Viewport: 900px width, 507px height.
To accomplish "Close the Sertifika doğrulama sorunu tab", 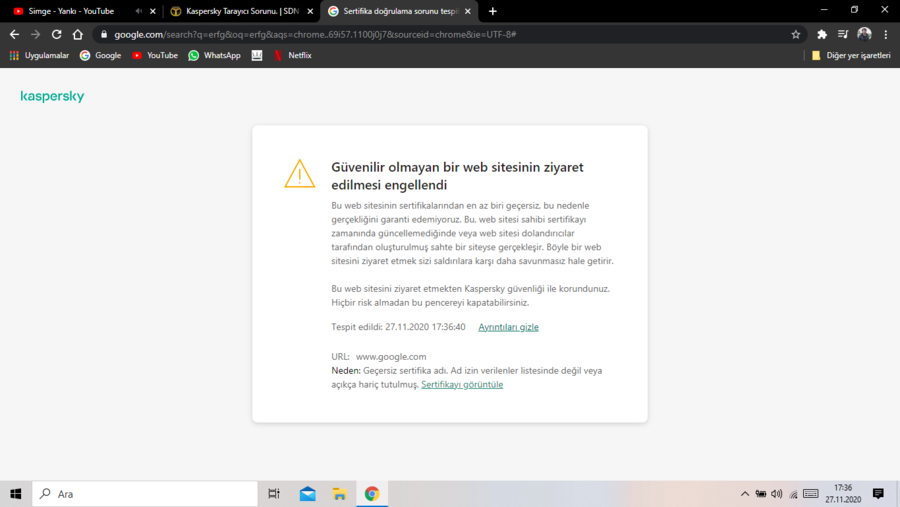I will (x=468, y=11).
